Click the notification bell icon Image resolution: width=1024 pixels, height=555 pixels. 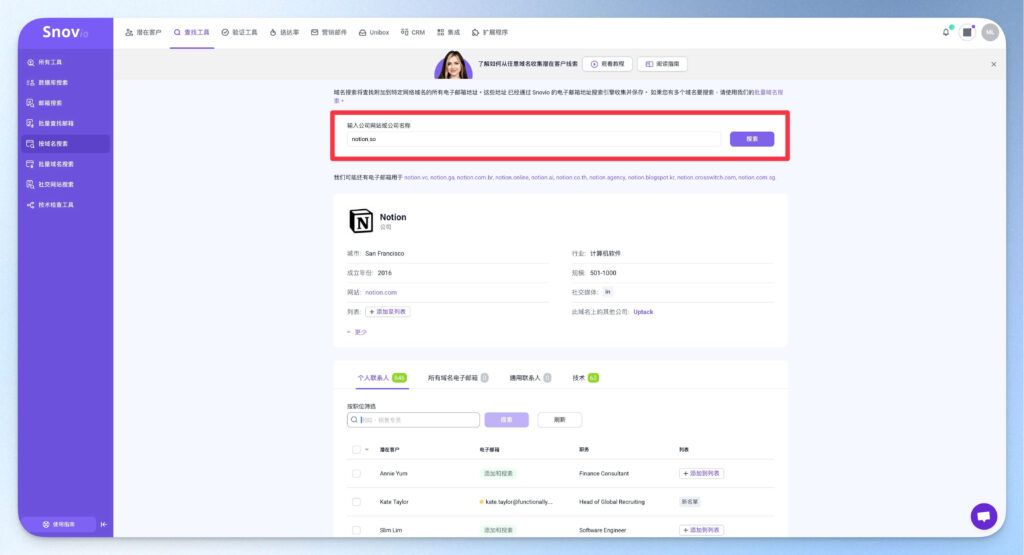coord(946,32)
